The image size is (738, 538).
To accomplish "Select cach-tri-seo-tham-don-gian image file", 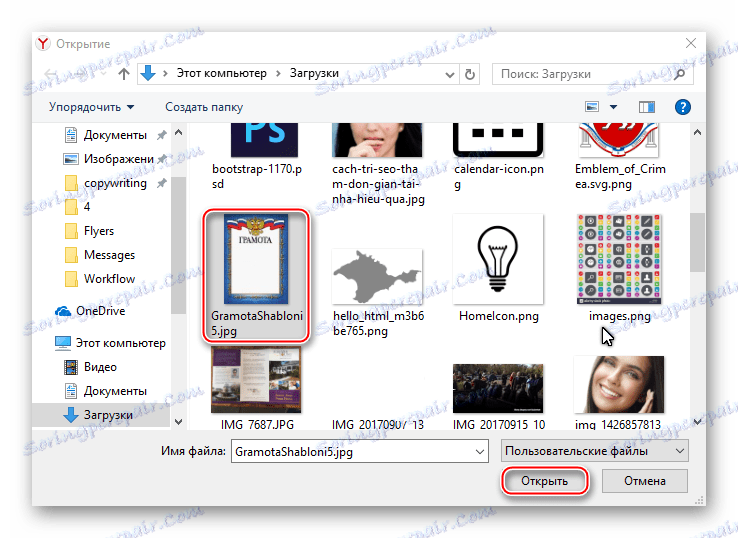I will point(378,163).
